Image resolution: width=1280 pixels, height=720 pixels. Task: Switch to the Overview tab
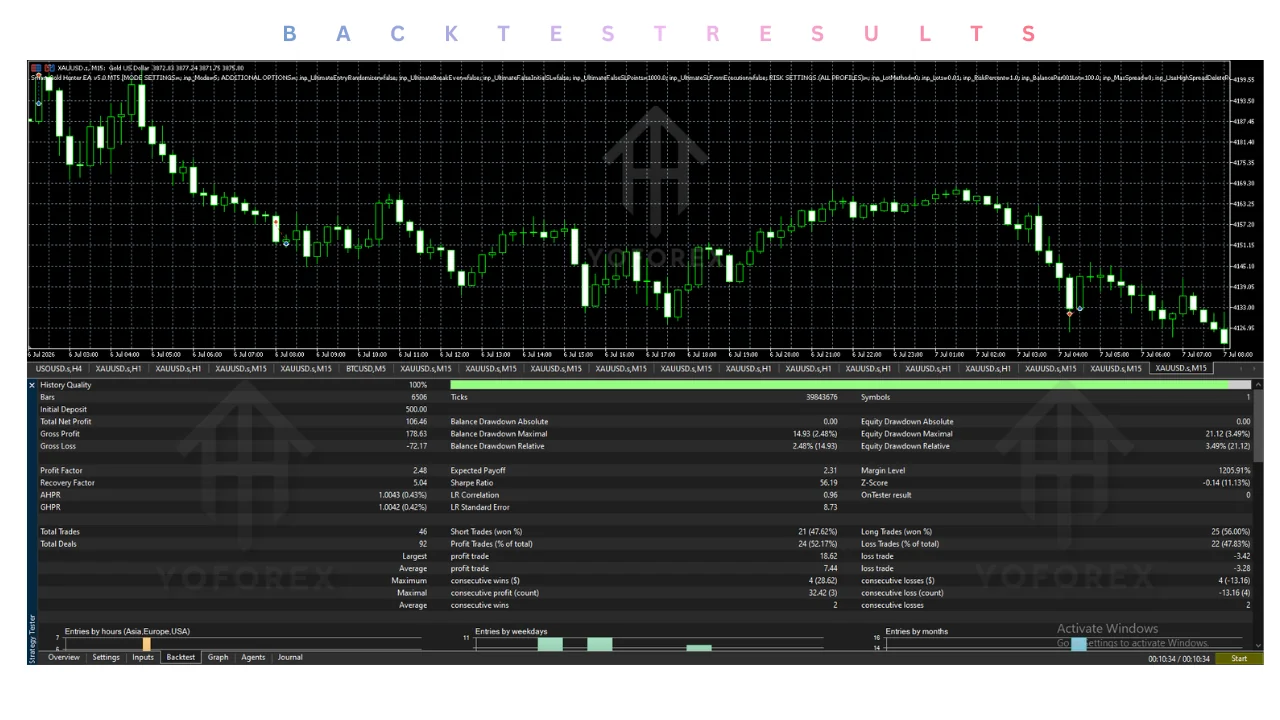click(x=64, y=657)
